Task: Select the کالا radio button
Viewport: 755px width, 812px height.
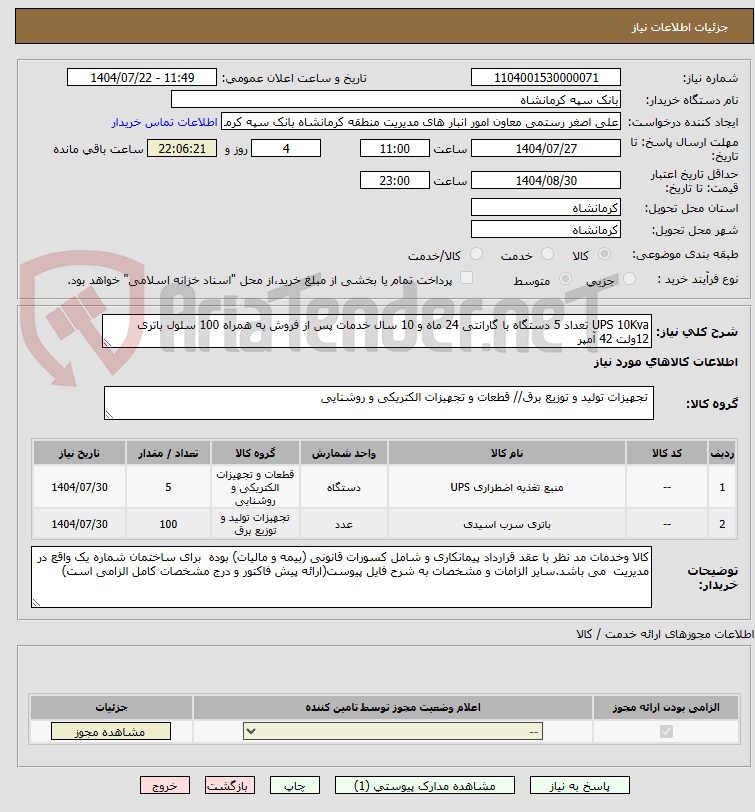Action: (604, 254)
